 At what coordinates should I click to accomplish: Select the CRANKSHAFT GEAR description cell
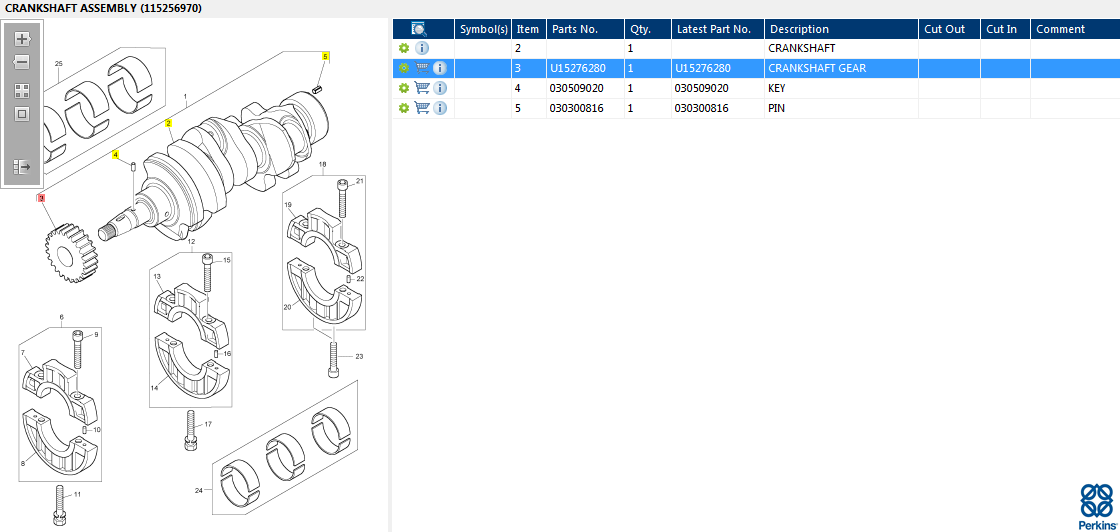pyautogui.click(x=841, y=69)
